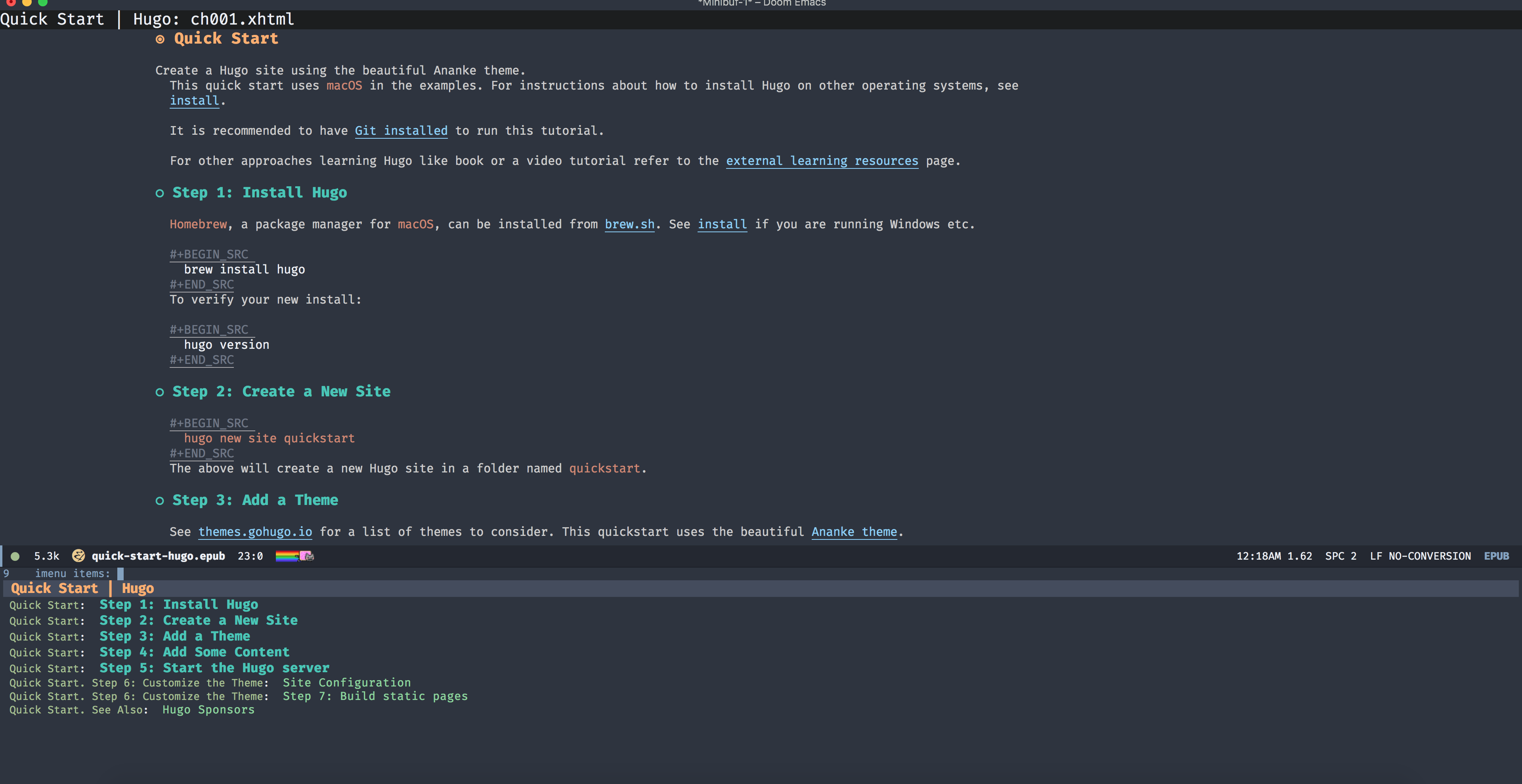Click the 5.3k buffer size indicator
This screenshot has height=784, width=1522.
tap(47, 556)
